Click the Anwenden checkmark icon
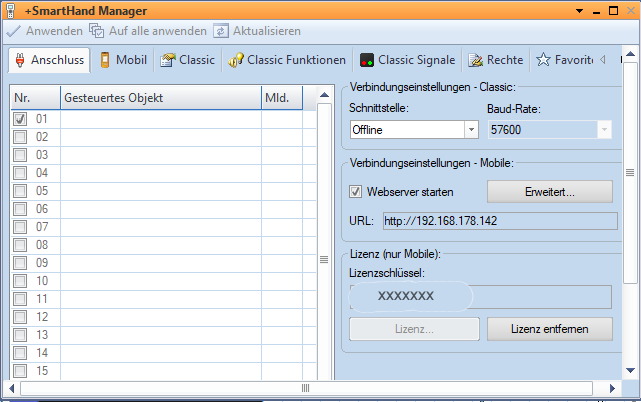 (x=13, y=31)
